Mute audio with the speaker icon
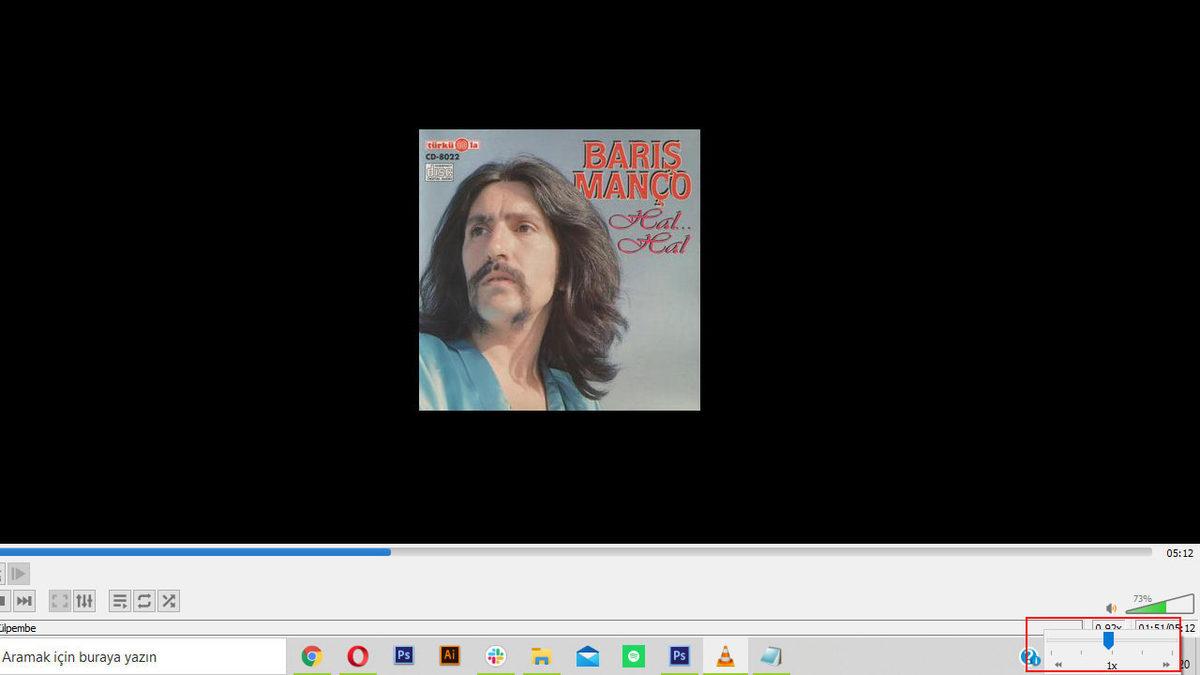The height and width of the screenshot is (675, 1200). click(1111, 607)
